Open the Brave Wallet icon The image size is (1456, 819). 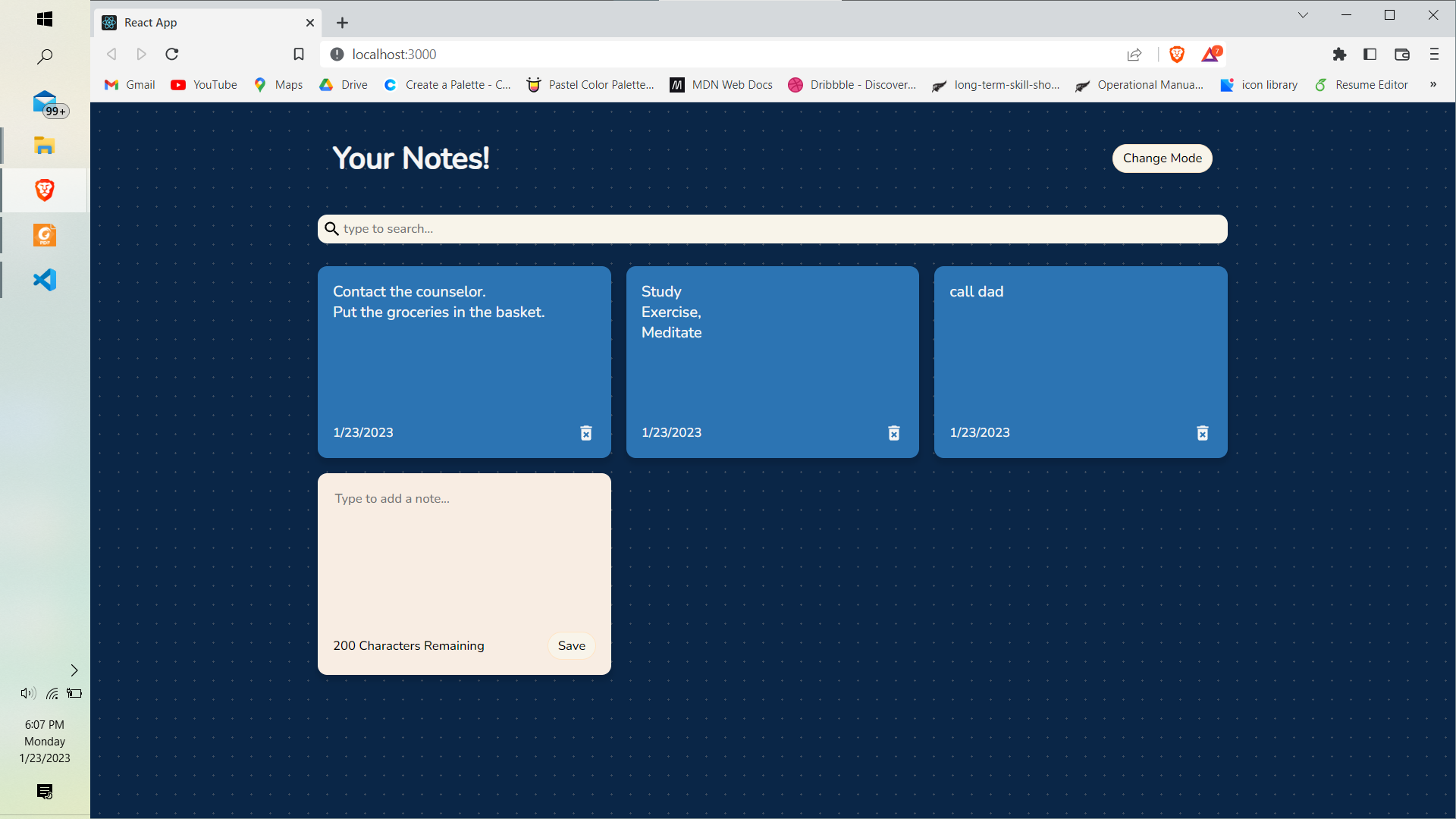[1402, 54]
